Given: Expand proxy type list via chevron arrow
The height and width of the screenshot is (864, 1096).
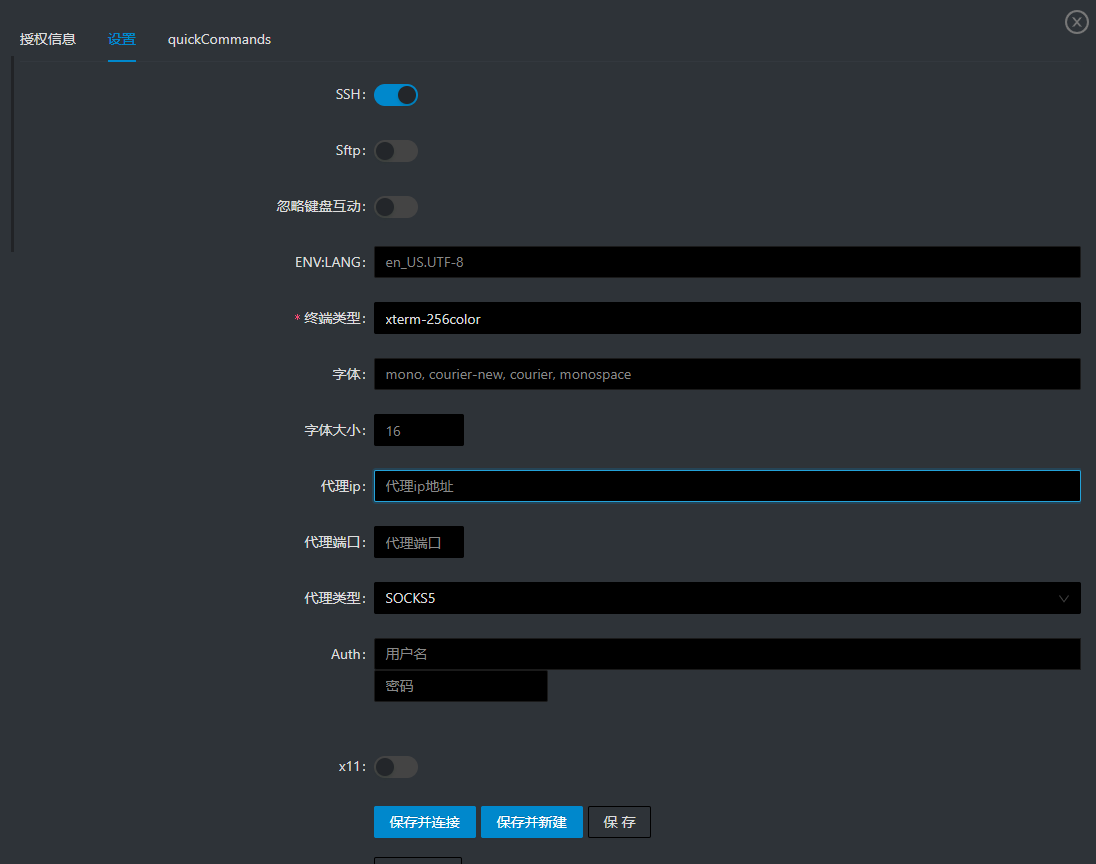Looking at the screenshot, I should [x=1063, y=598].
